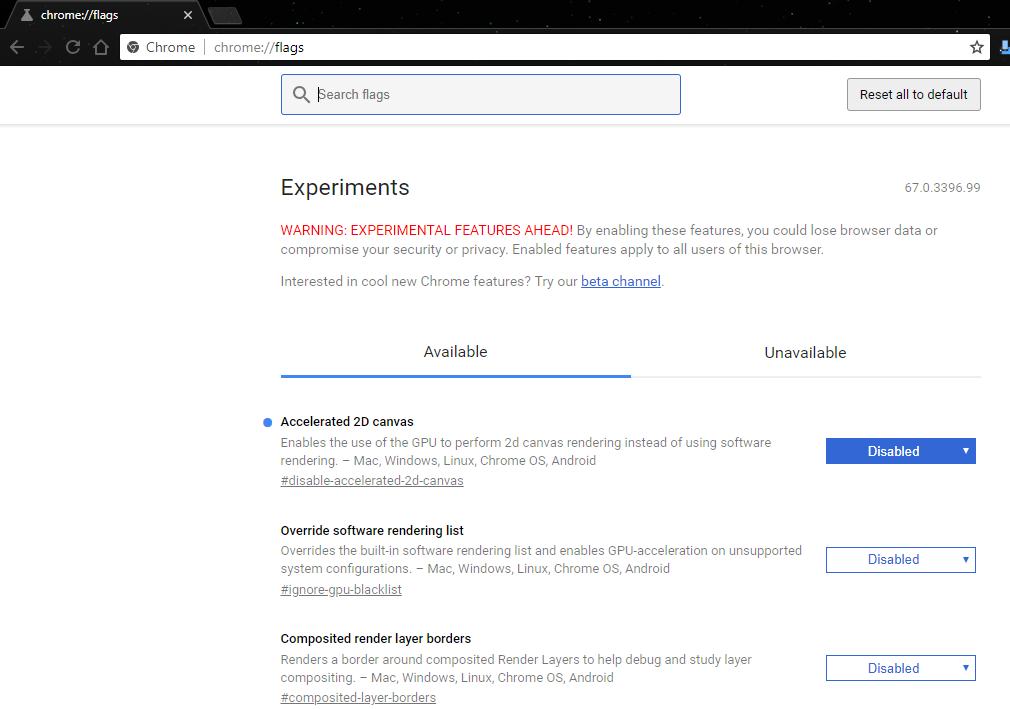Open the Accelerated 2D canvas dropdown
Screen dimensions: 1010x709
(x=900, y=451)
